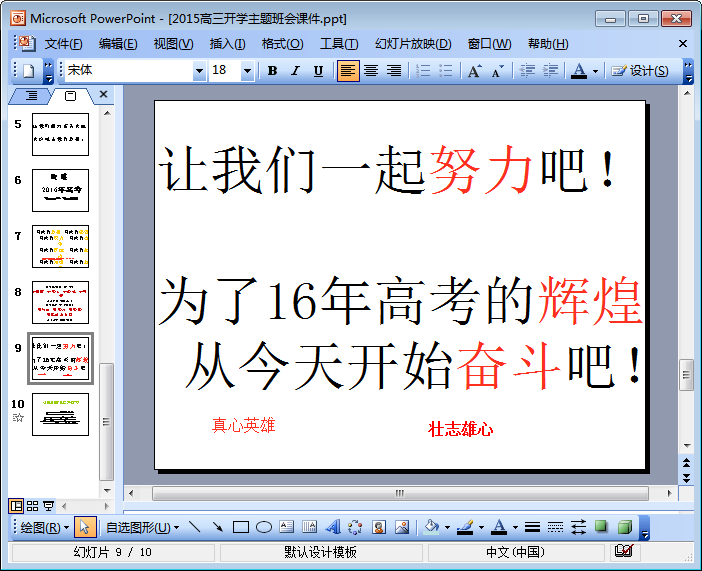Open the 设计(S) design pane
The image size is (702, 571).
coord(640,71)
